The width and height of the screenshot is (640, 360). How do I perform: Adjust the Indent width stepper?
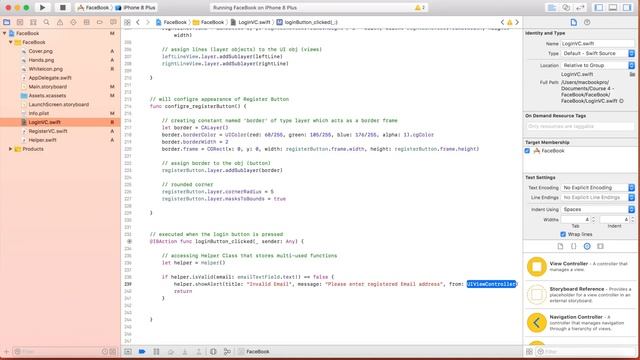633,220
